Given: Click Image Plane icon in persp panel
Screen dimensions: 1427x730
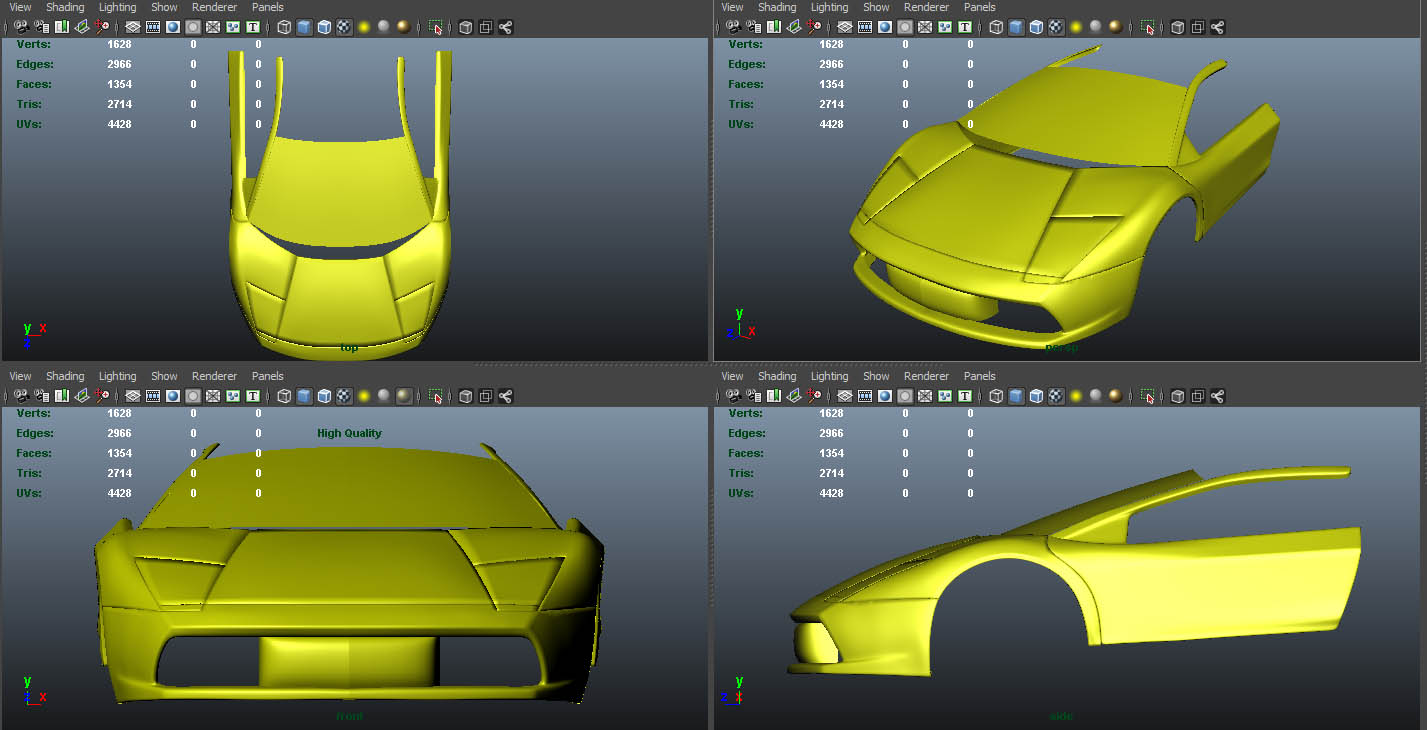Looking at the screenshot, I should click(793, 27).
